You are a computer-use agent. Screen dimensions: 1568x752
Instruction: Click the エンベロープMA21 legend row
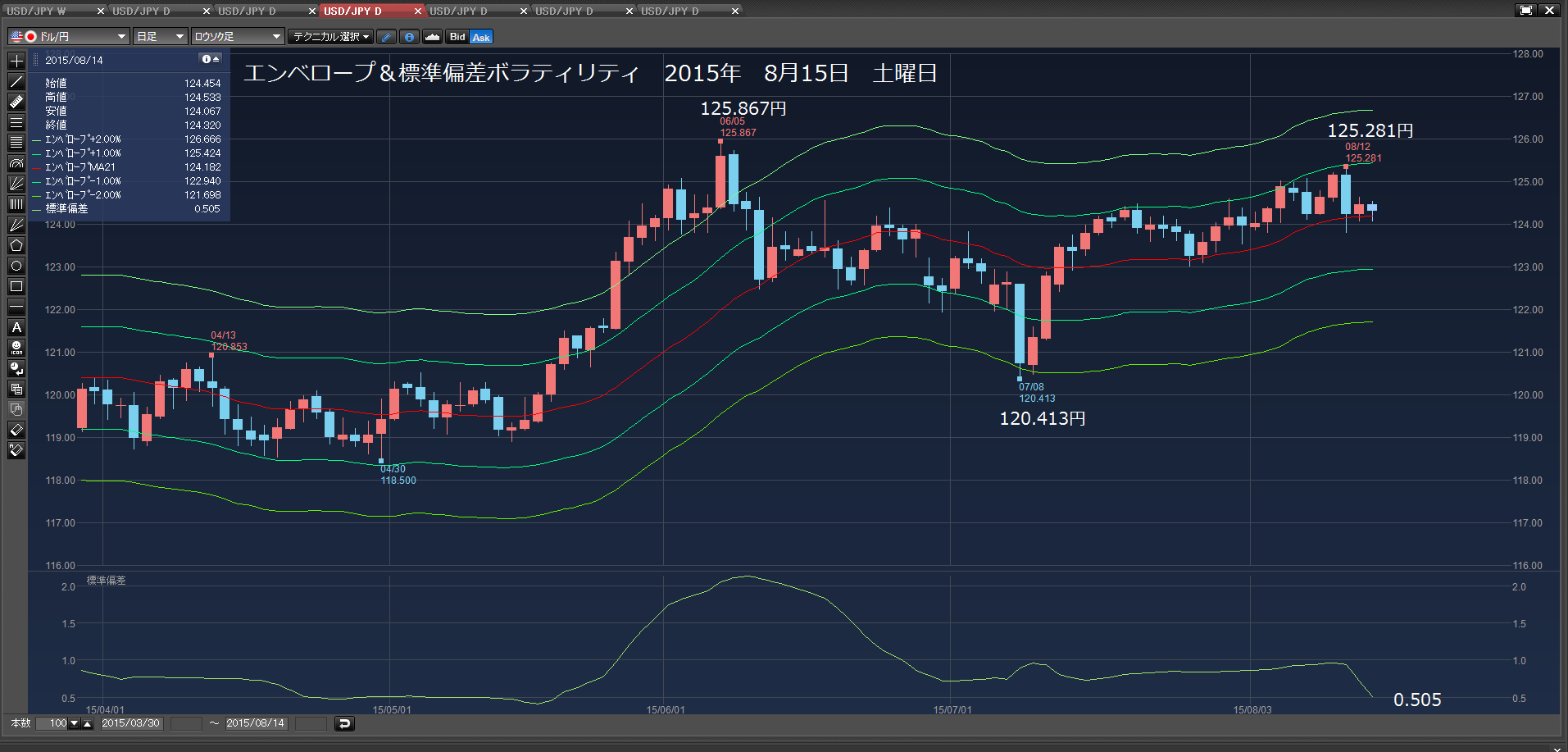click(127, 167)
